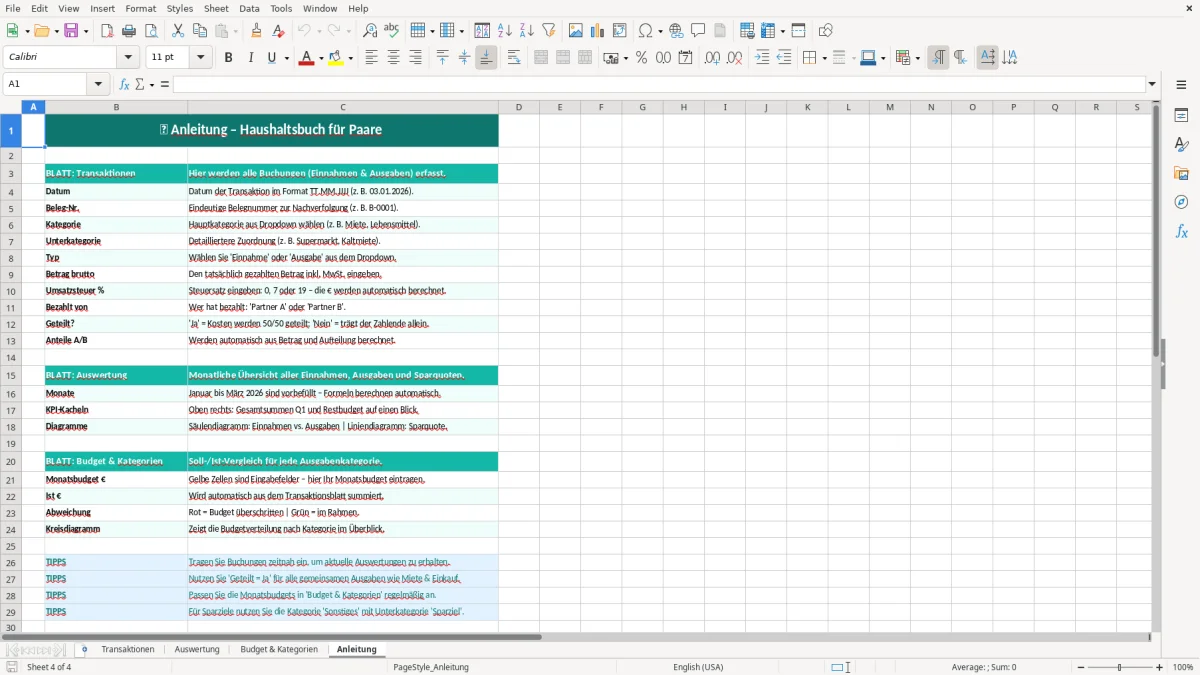Open the Format menu

(140, 8)
